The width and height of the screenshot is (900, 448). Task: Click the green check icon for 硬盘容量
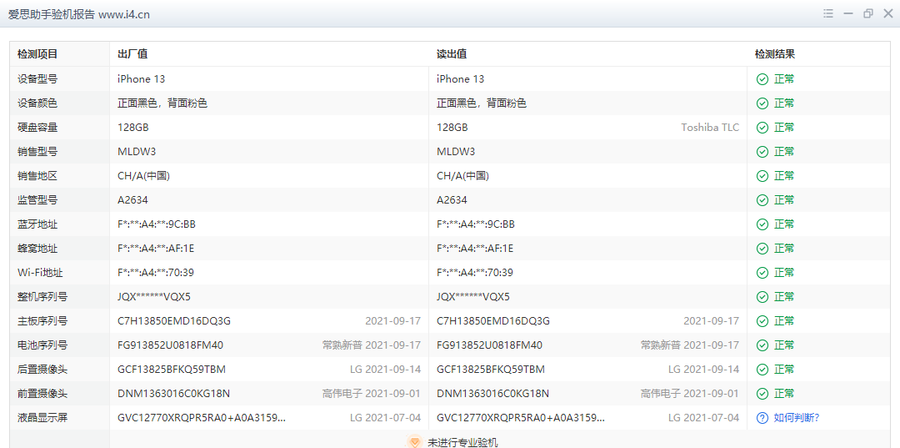762,127
